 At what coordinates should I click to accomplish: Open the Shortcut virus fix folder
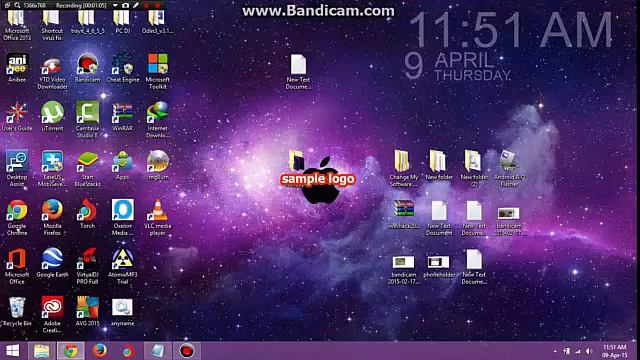52,25
